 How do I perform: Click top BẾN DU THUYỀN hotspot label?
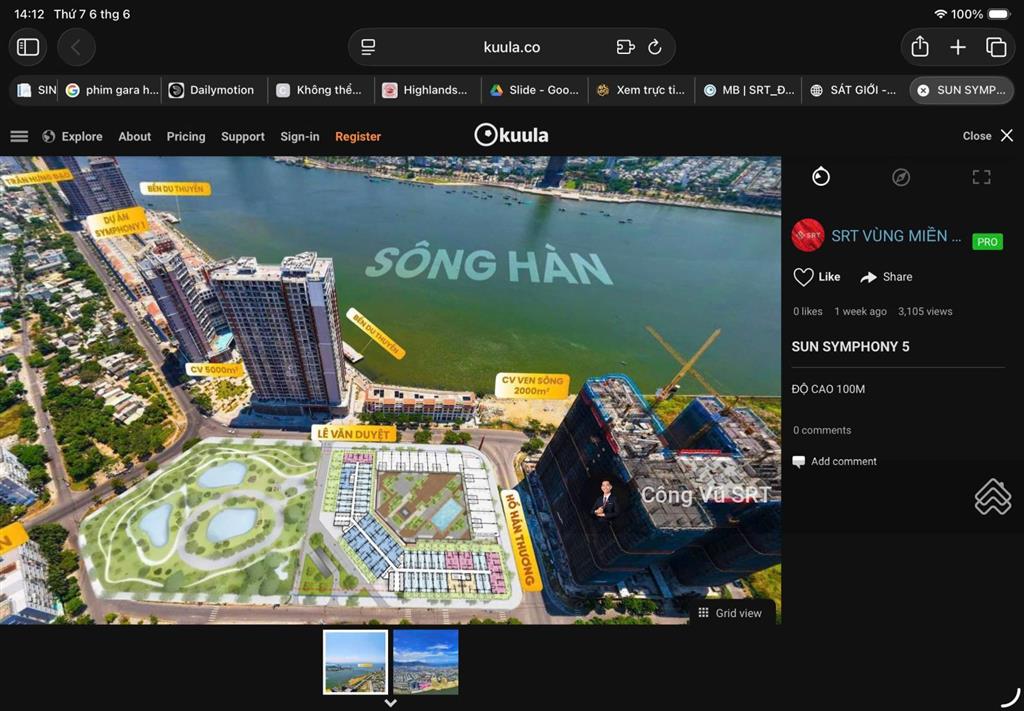[175, 189]
